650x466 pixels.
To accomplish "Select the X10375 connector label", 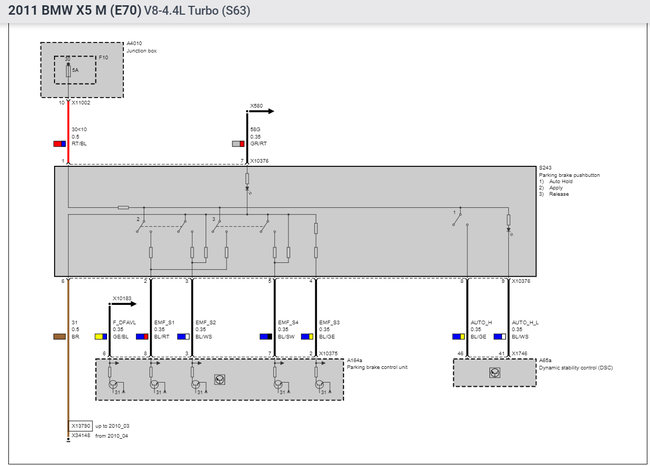I will 328,354.
